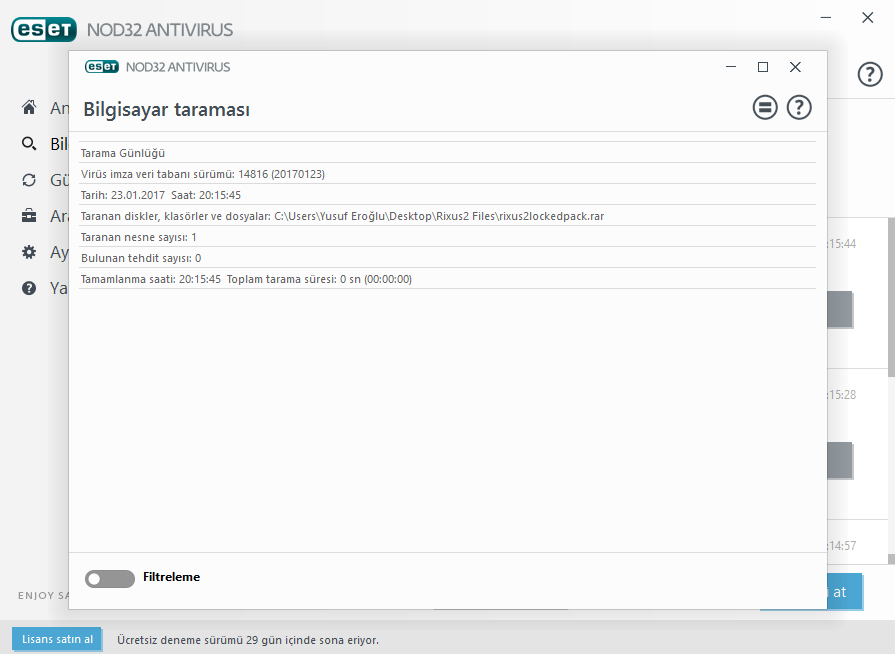
Task: Click the main window vertical scrollbar
Action: pyautogui.click(x=891, y=297)
